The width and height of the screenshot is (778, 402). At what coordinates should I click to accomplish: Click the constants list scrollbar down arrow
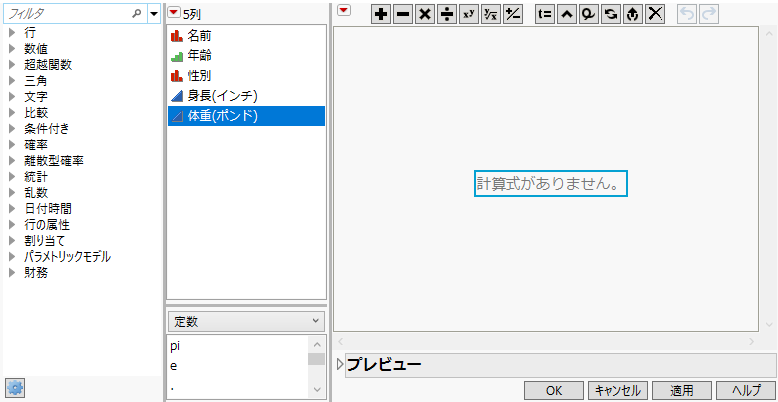[x=318, y=390]
